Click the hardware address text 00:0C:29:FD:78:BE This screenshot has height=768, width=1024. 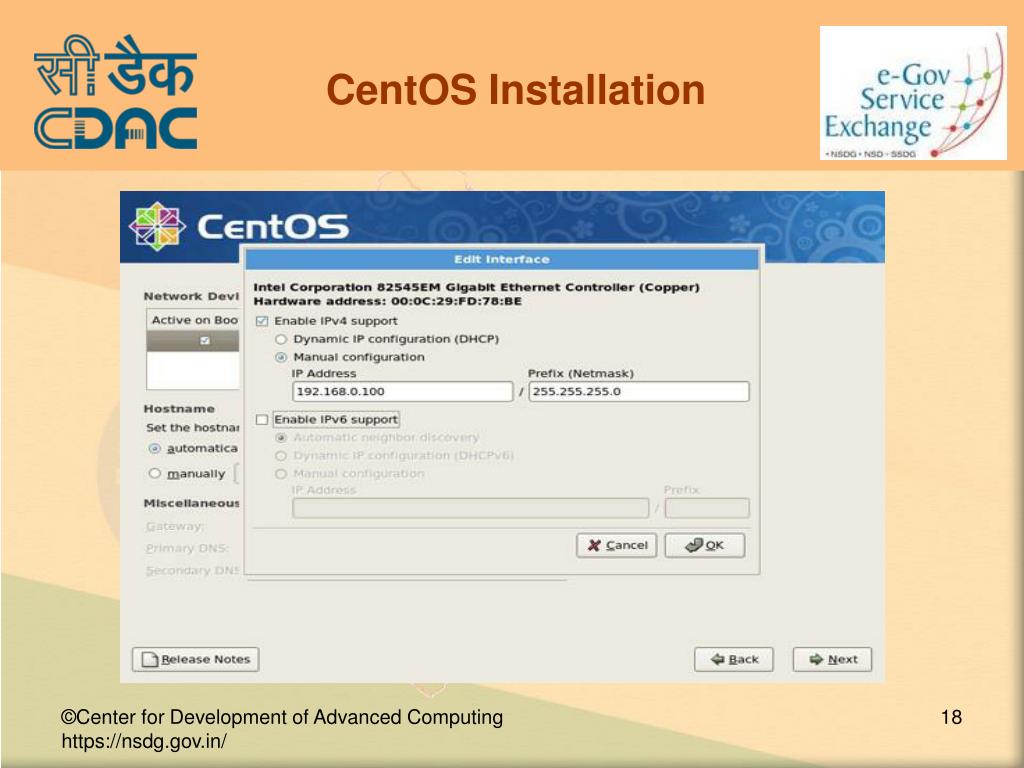click(x=456, y=301)
